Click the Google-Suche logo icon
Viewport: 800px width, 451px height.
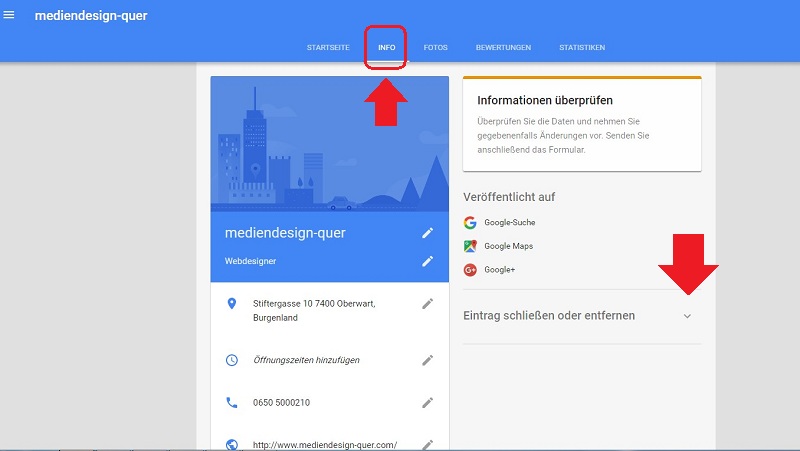(470, 222)
